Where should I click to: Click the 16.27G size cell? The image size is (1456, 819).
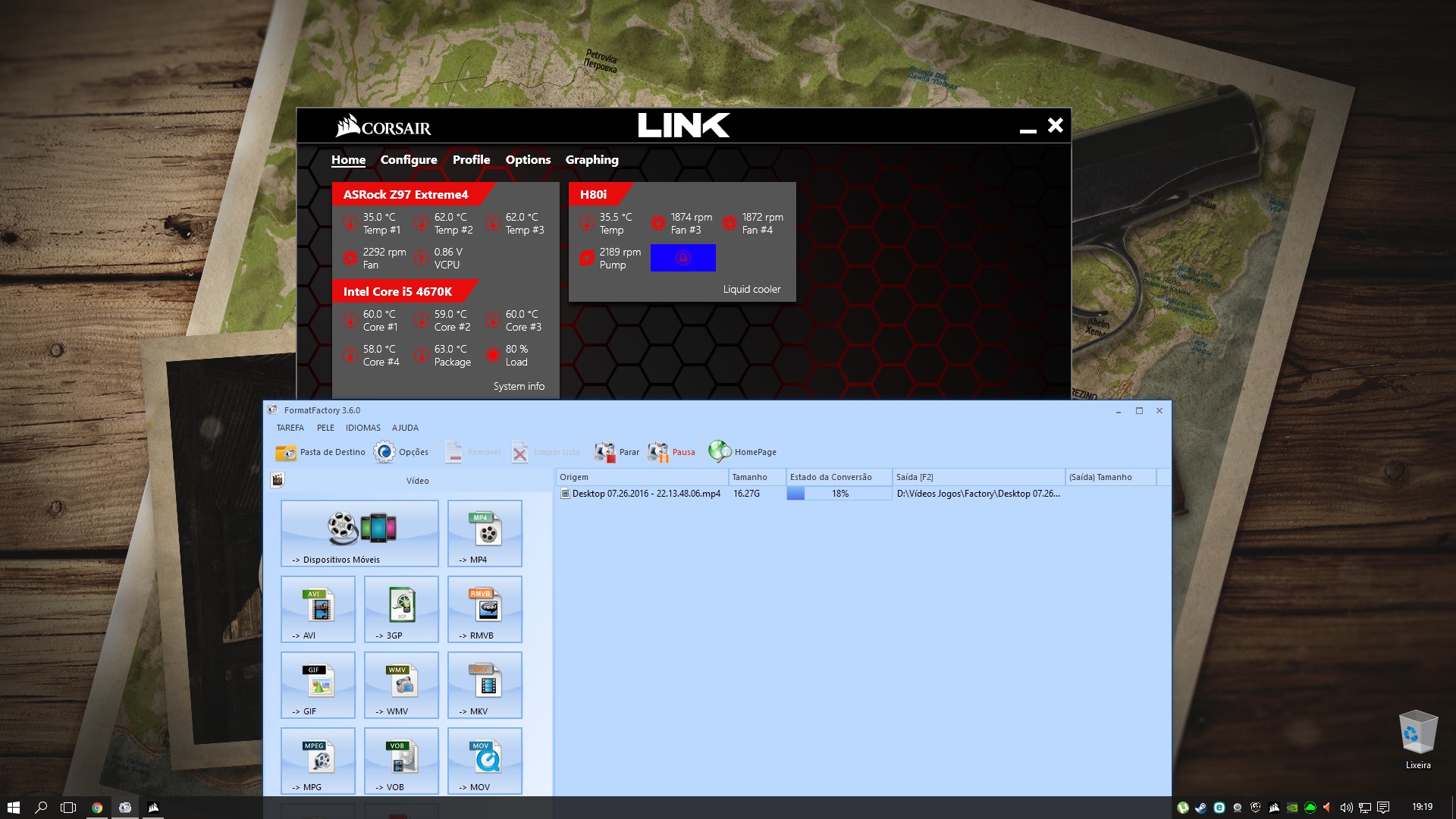click(x=746, y=494)
